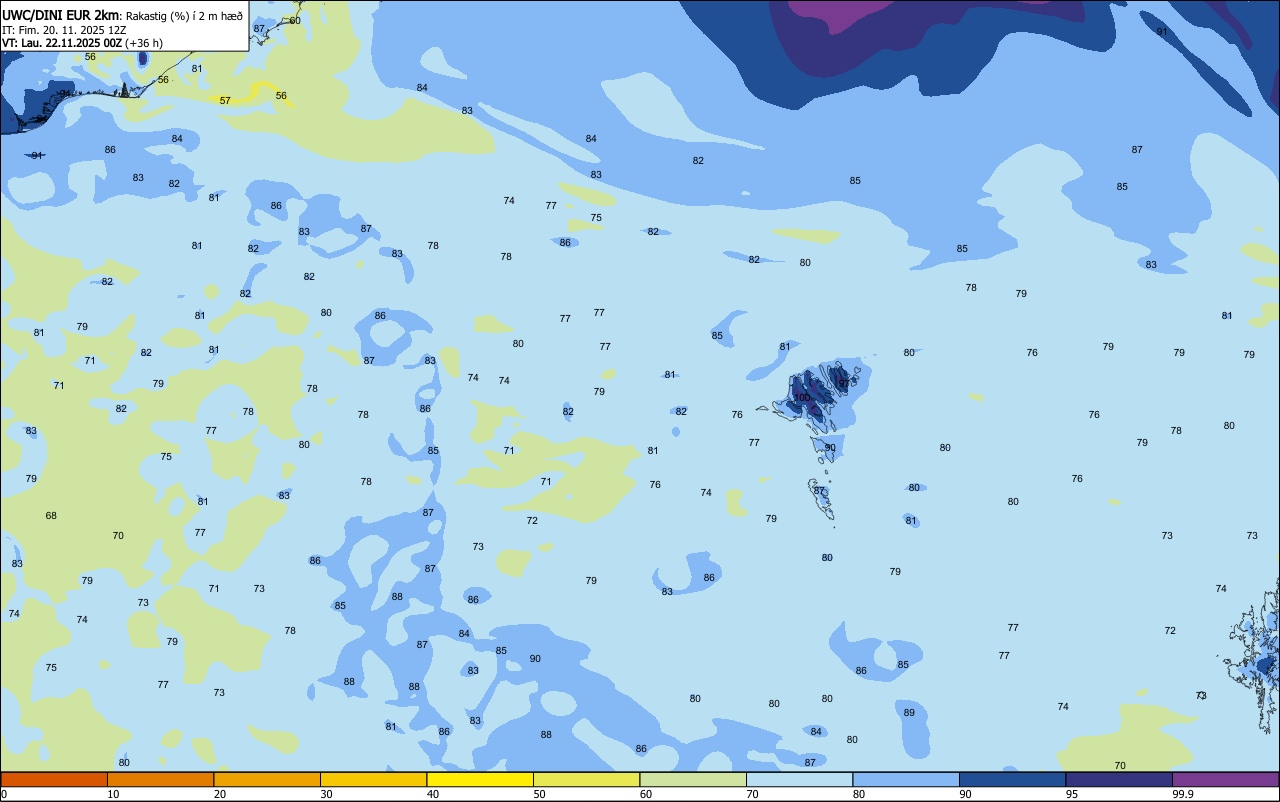Click the 60 value on the map
Image resolution: width=1280 pixels, height=802 pixels.
coord(295,21)
